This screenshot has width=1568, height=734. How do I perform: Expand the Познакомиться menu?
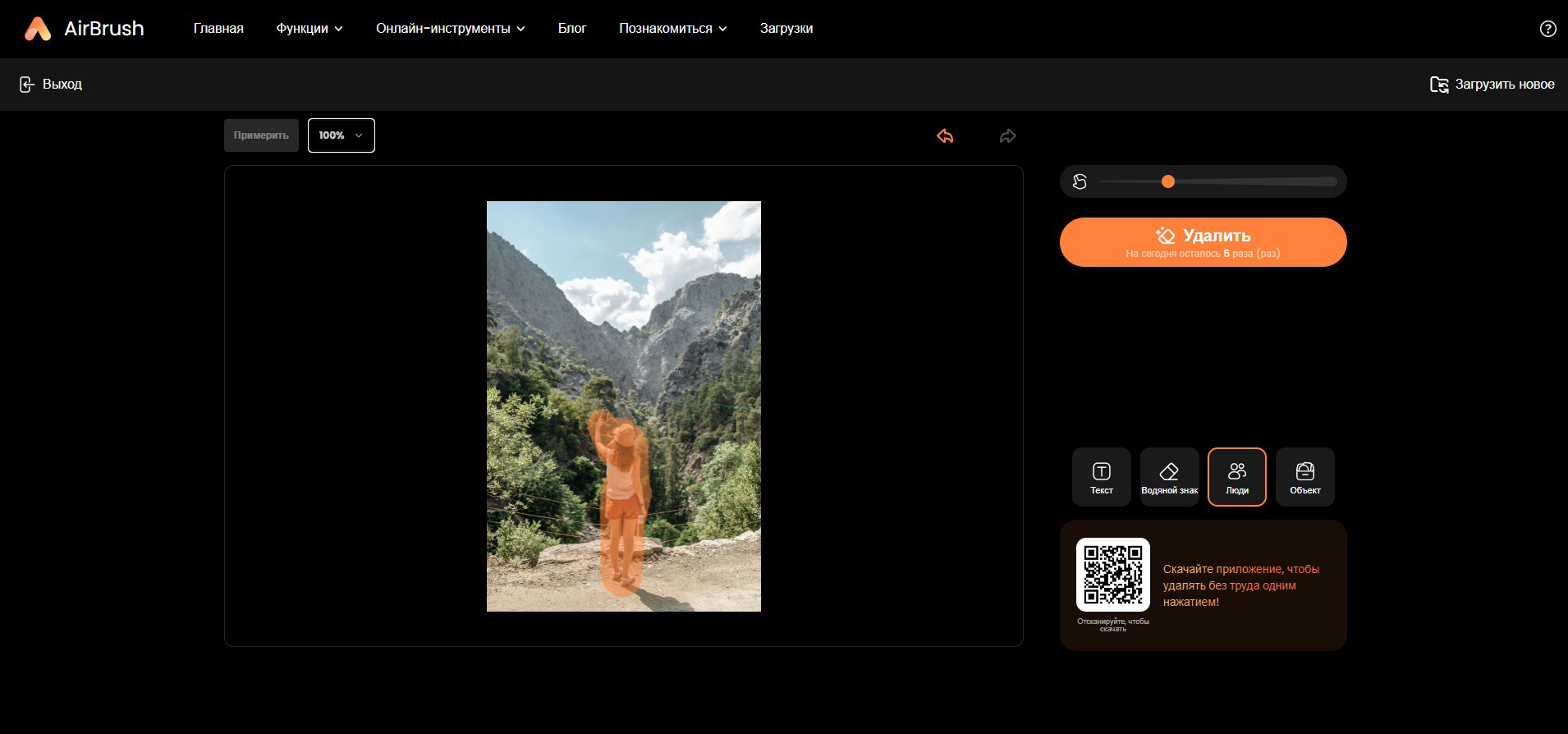[673, 29]
